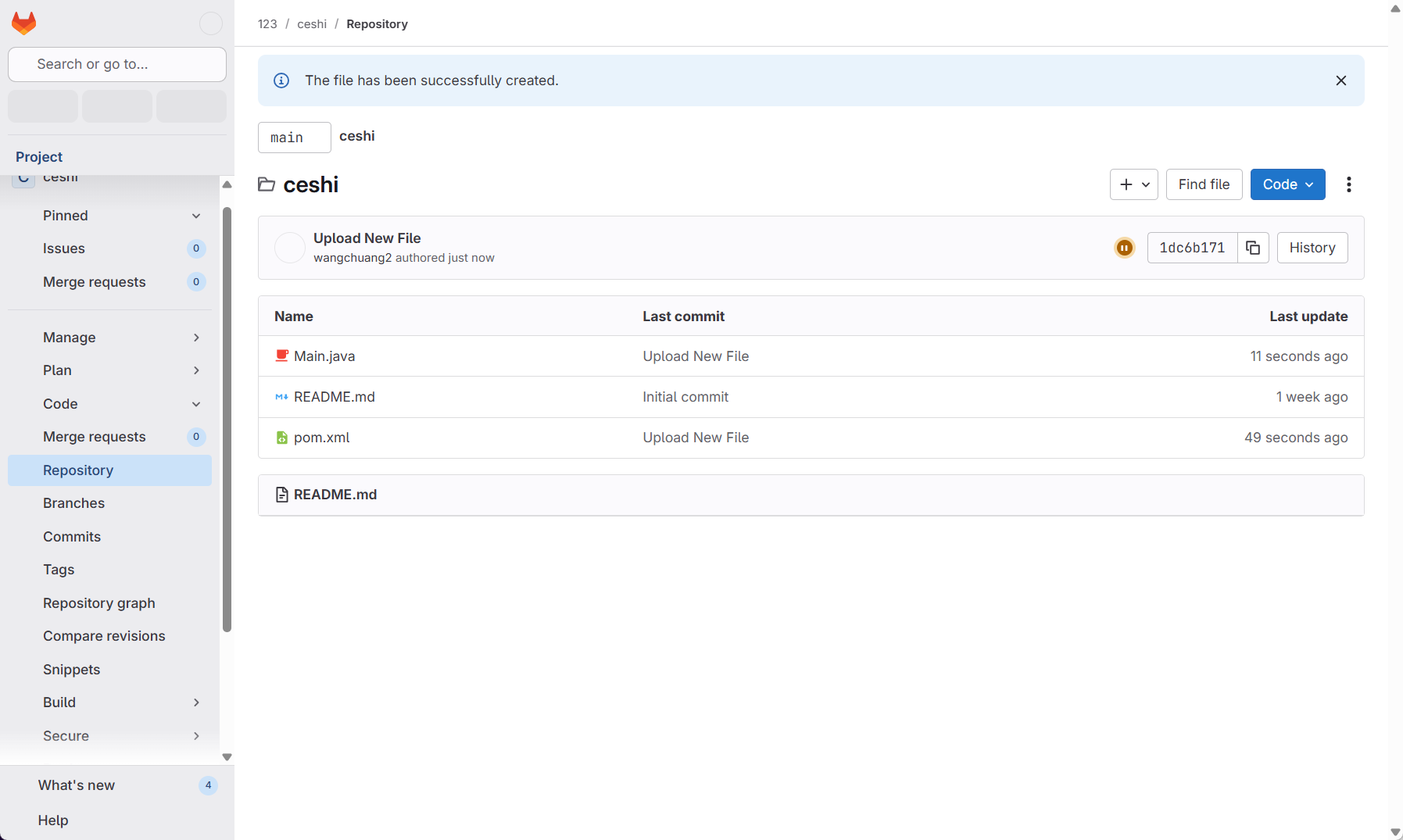Click the README.md markdown file icon

(282, 397)
